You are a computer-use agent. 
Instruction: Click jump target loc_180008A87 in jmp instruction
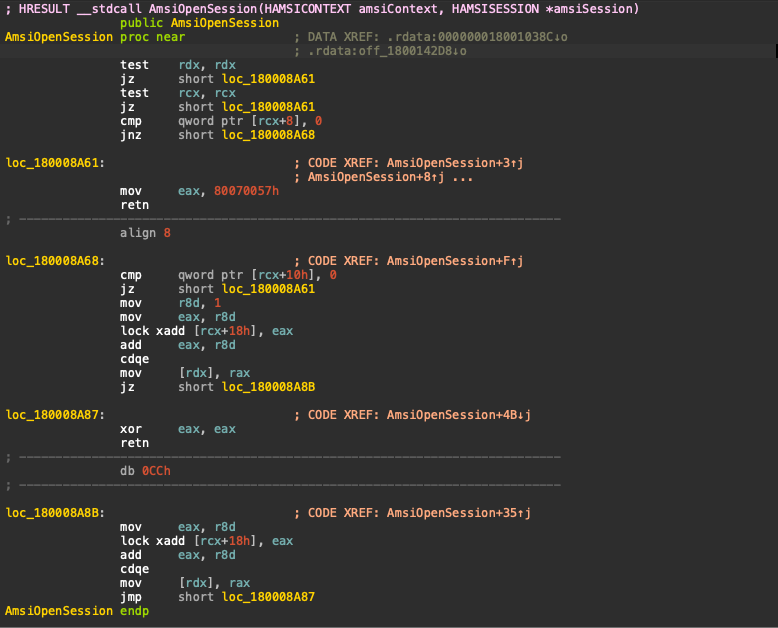[268, 597]
